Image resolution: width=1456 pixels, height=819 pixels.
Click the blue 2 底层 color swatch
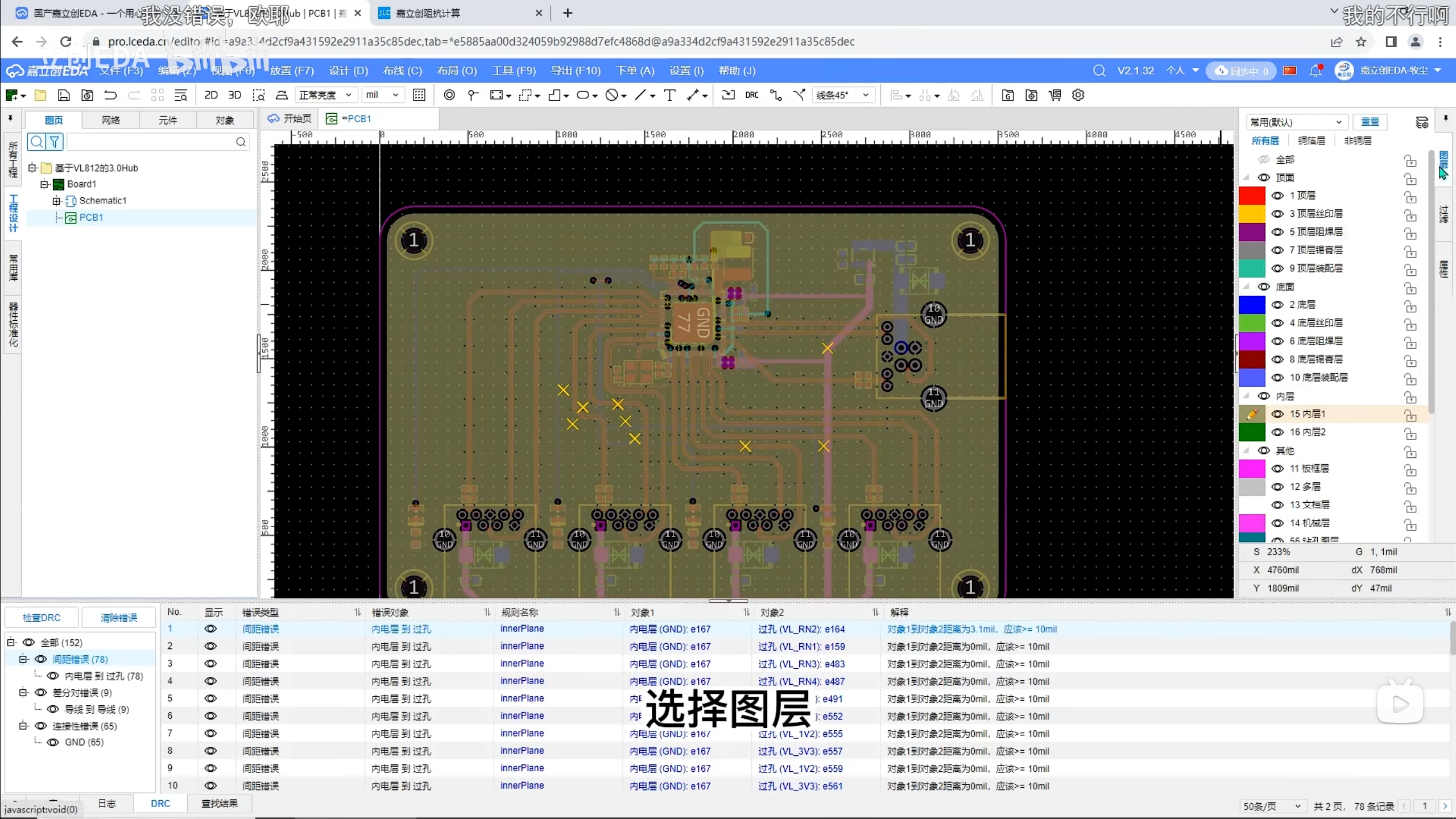(1252, 305)
